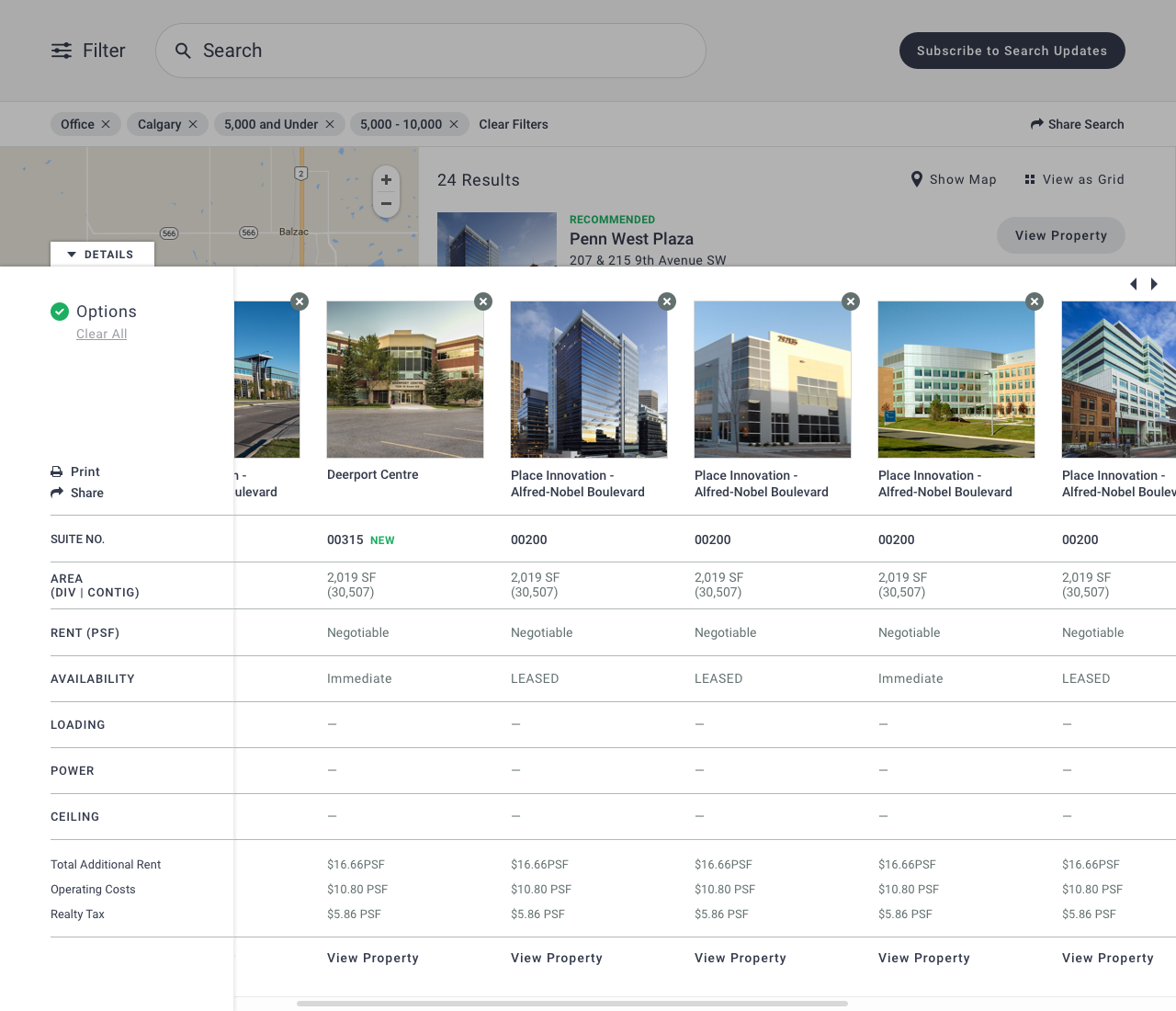The width and height of the screenshot is (1176, 1011).
Task: Remove the Office filter chip
Action: [106, 124]
